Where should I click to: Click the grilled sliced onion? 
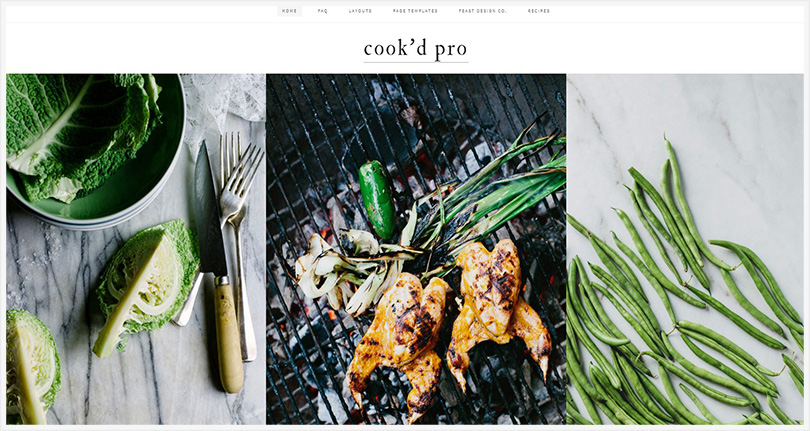click(x=346, y=271)
